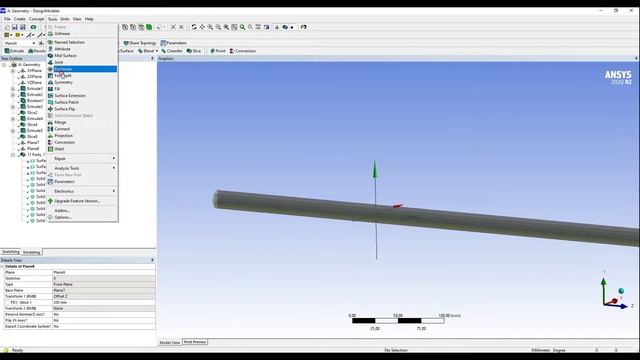Viewport: 640px width, 360px height.
Task: Click the Zoom to Fit icon
Action: point(234,27)
